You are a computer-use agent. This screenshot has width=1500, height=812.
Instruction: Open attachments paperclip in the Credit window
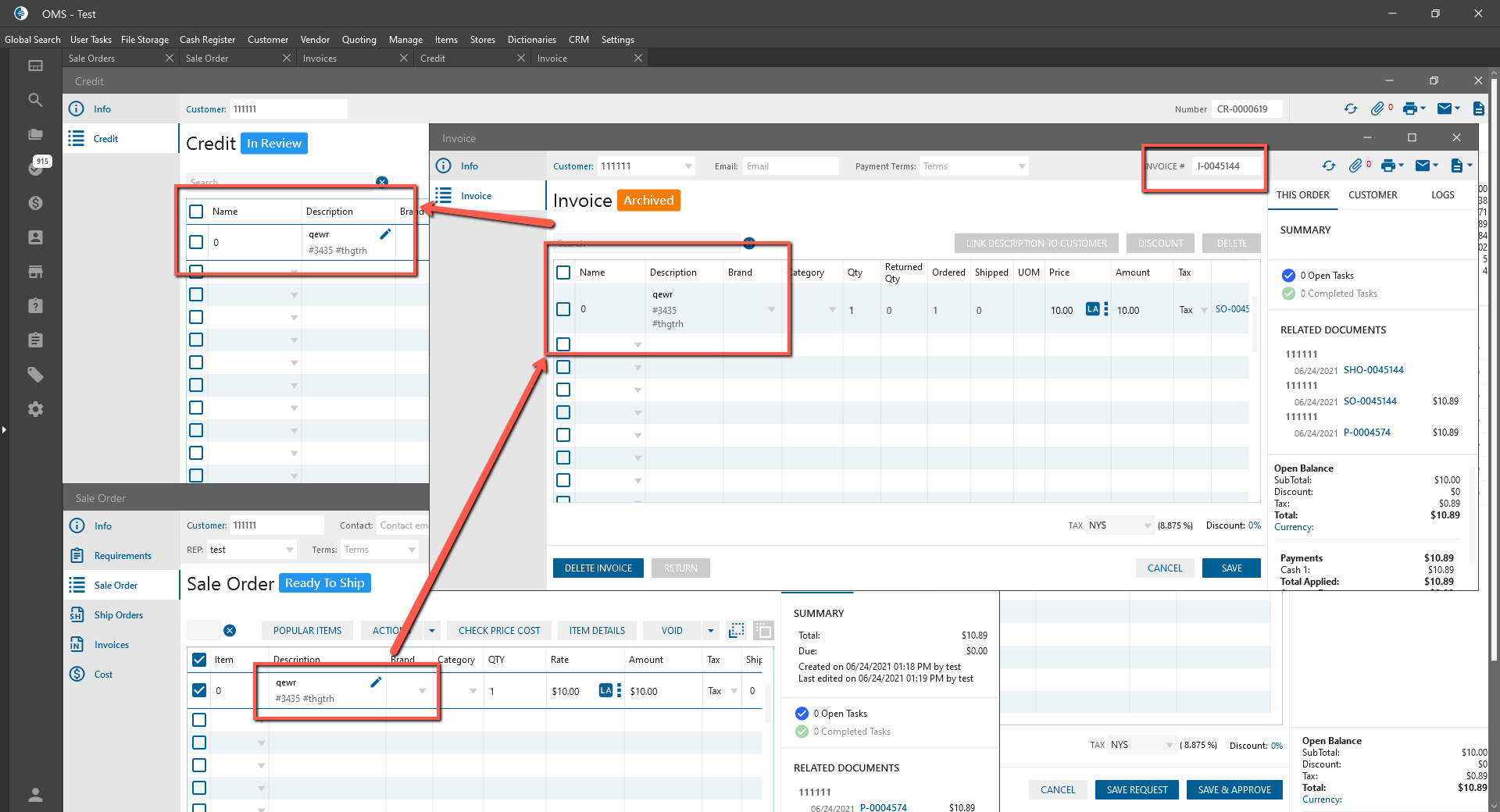click(x=1377, y=109)
